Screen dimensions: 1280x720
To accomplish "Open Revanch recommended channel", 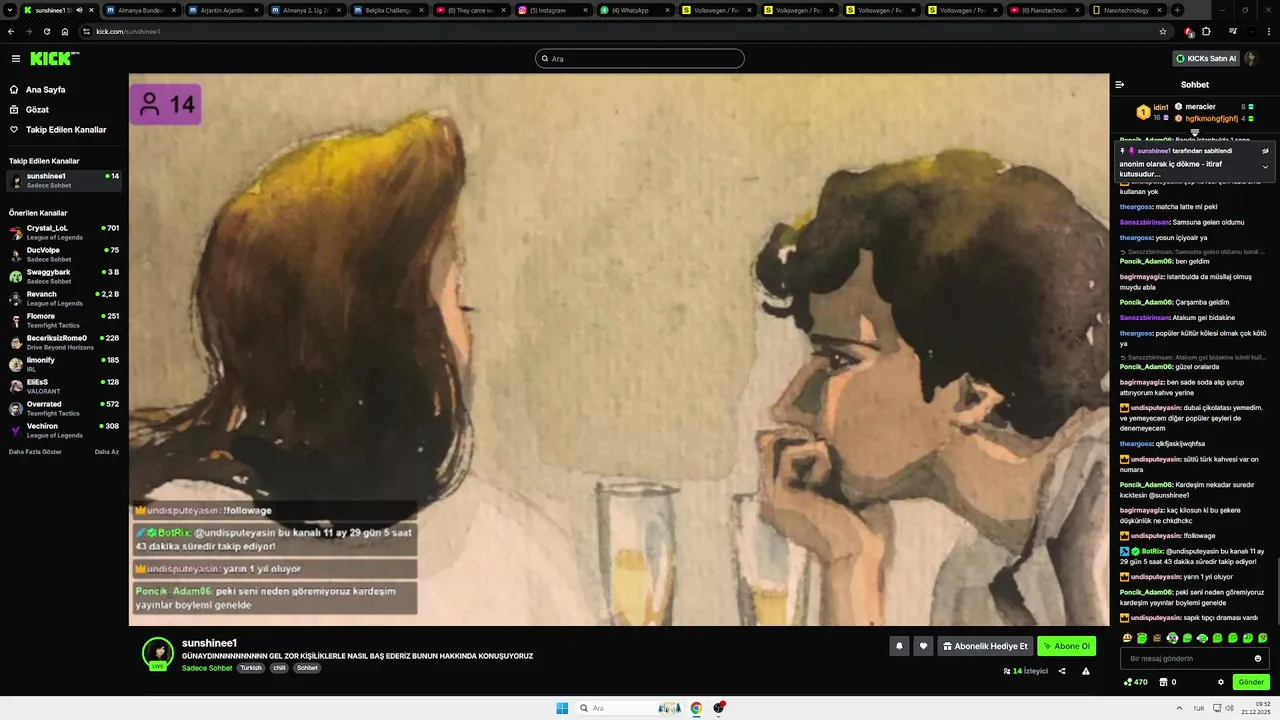I will [64, 298].
